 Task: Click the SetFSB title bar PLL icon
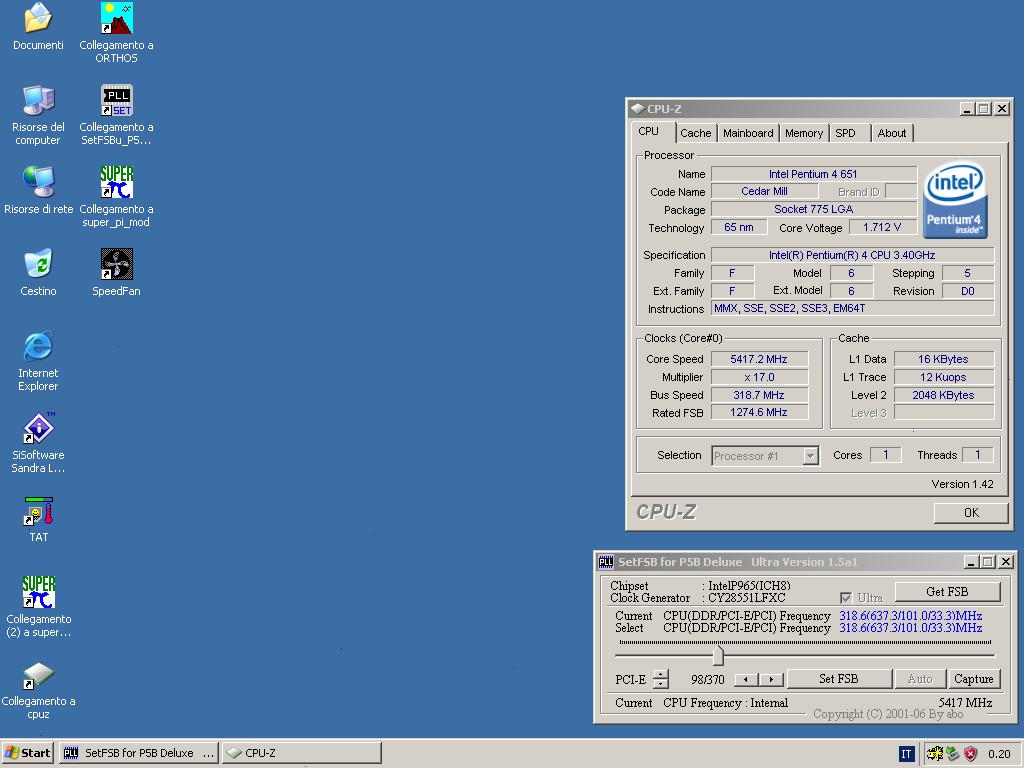pyautogui.click(x=606, y=562)
